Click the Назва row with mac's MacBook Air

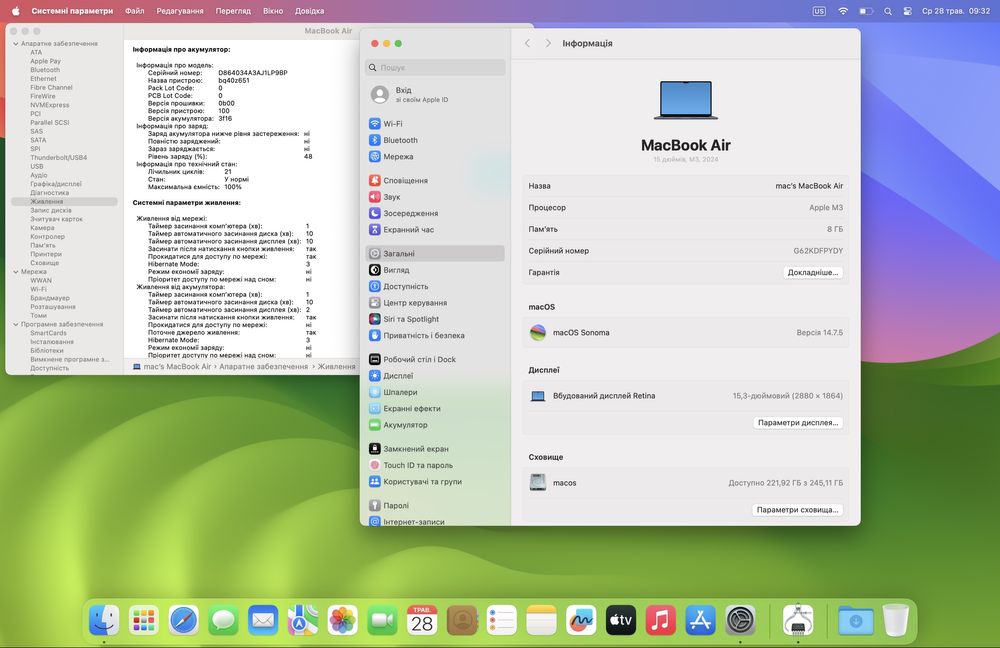686,186
